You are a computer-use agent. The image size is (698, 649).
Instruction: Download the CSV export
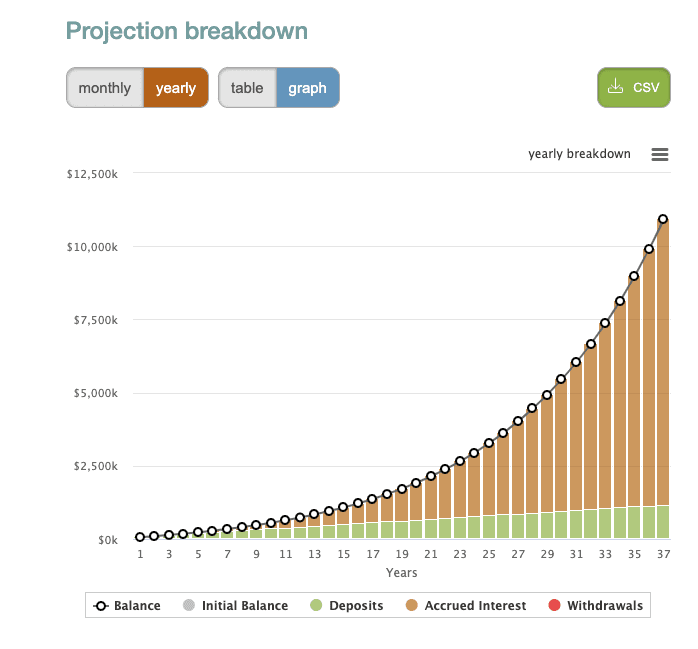pos(633,88)
